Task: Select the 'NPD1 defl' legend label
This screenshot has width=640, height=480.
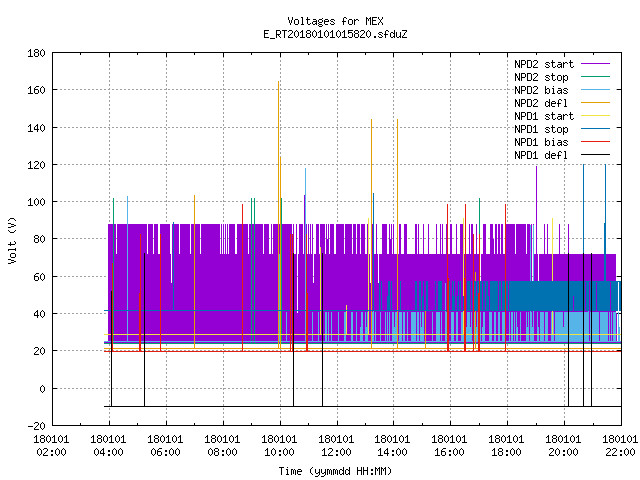Action: click(541, 156)
